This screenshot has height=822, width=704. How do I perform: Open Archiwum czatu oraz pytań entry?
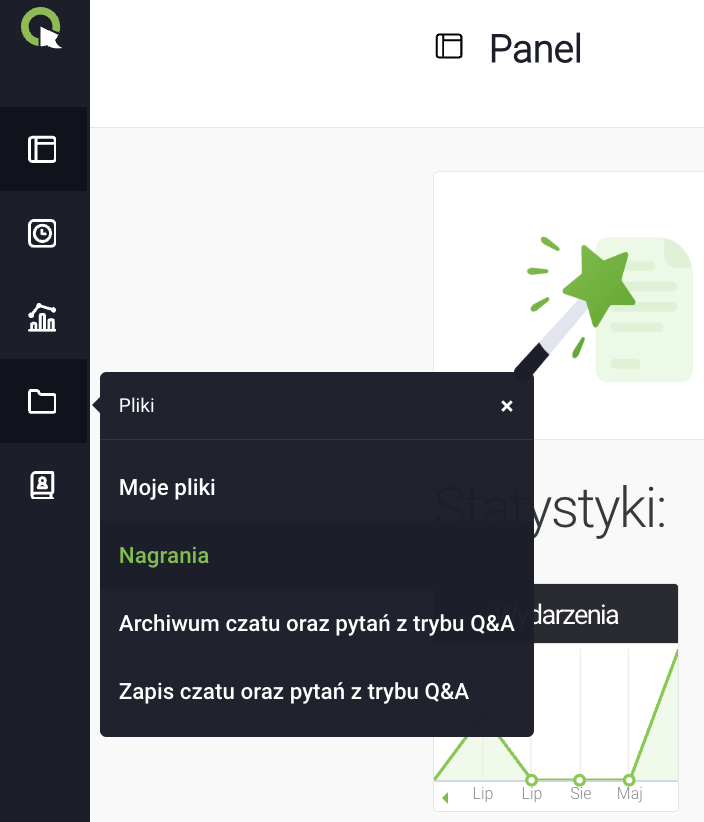pos(316,624)
